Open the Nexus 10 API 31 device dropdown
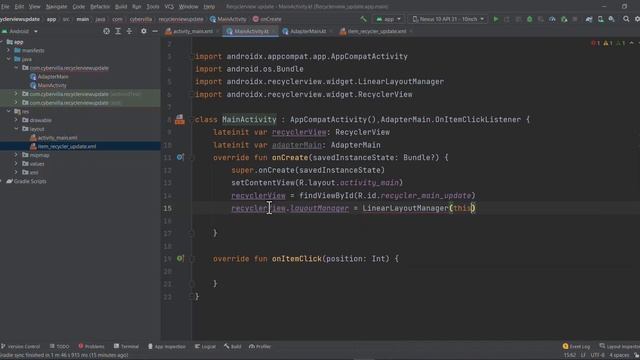640x360 pixels. point(449,19)
